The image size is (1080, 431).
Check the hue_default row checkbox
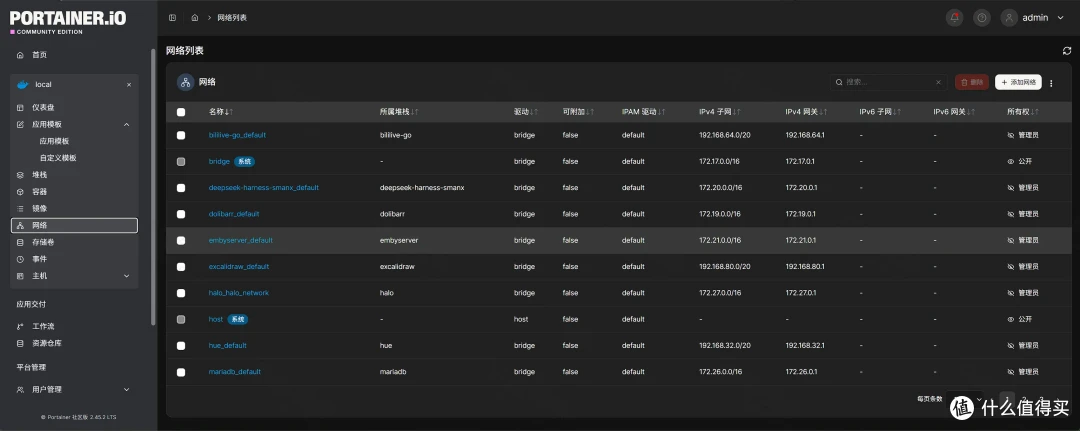tap(181, 346)
